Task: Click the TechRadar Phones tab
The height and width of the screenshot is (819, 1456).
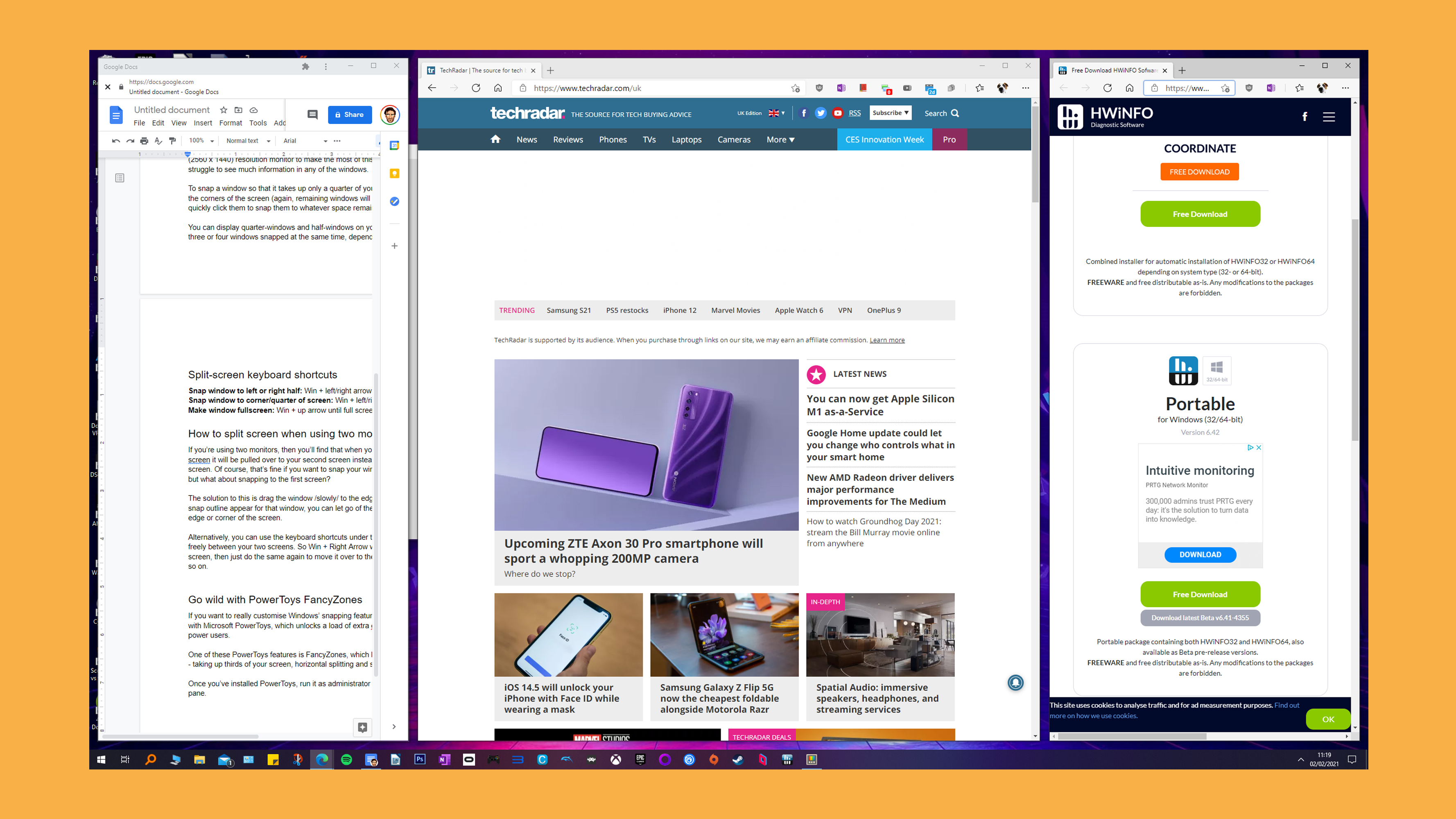Action: pyautogui.click(x=612, y=139)
